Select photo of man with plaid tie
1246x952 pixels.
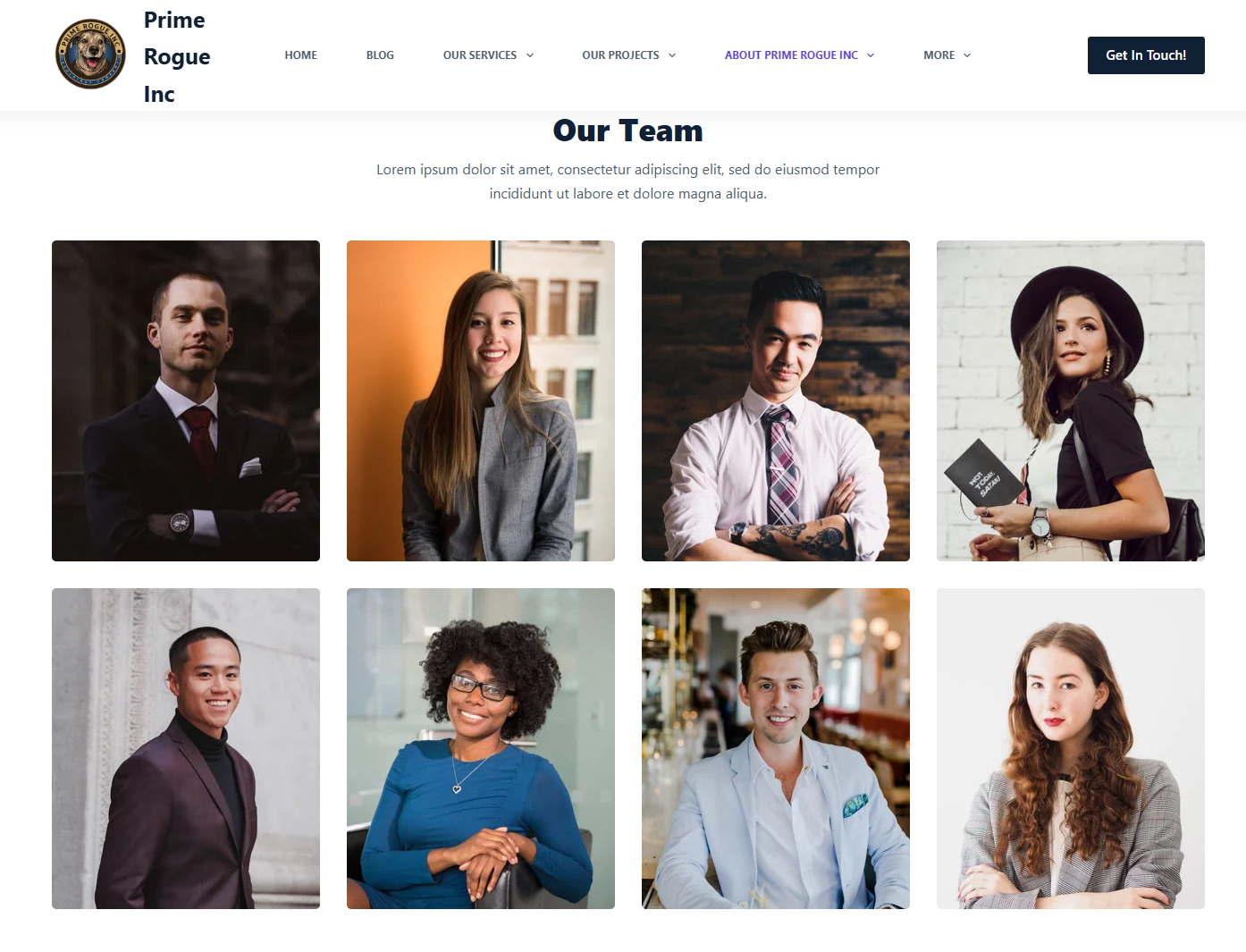[776, 400]
